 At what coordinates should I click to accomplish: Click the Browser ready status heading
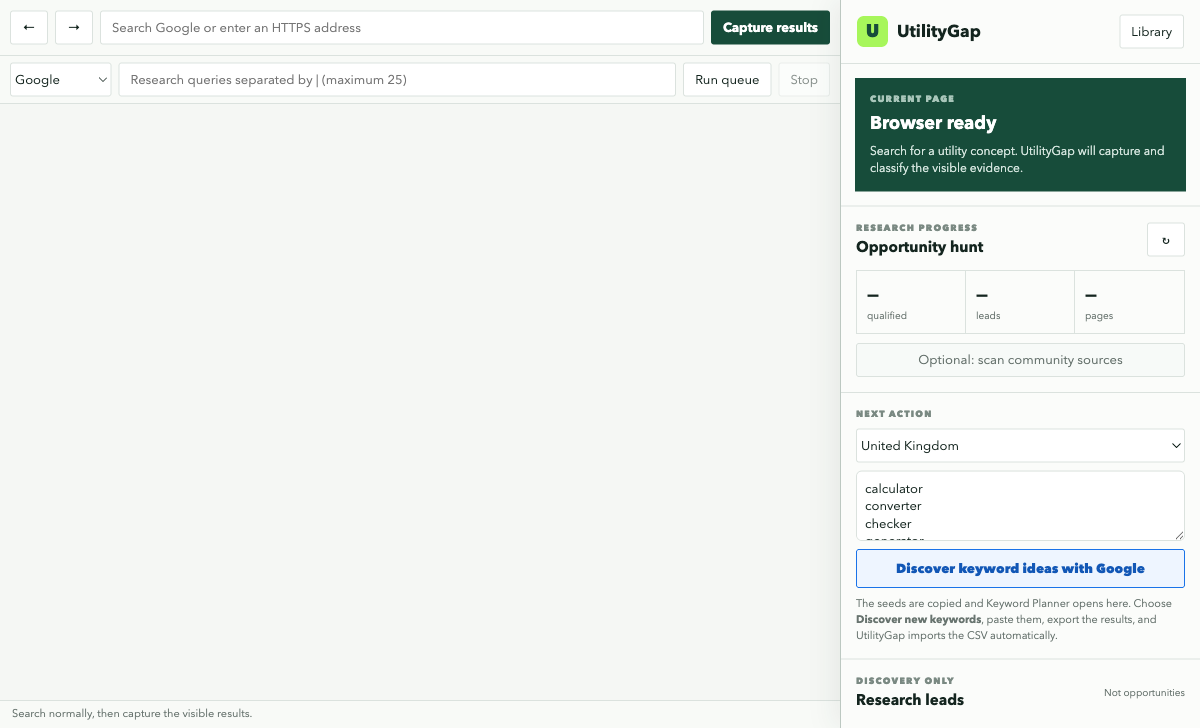click(933, 123)
